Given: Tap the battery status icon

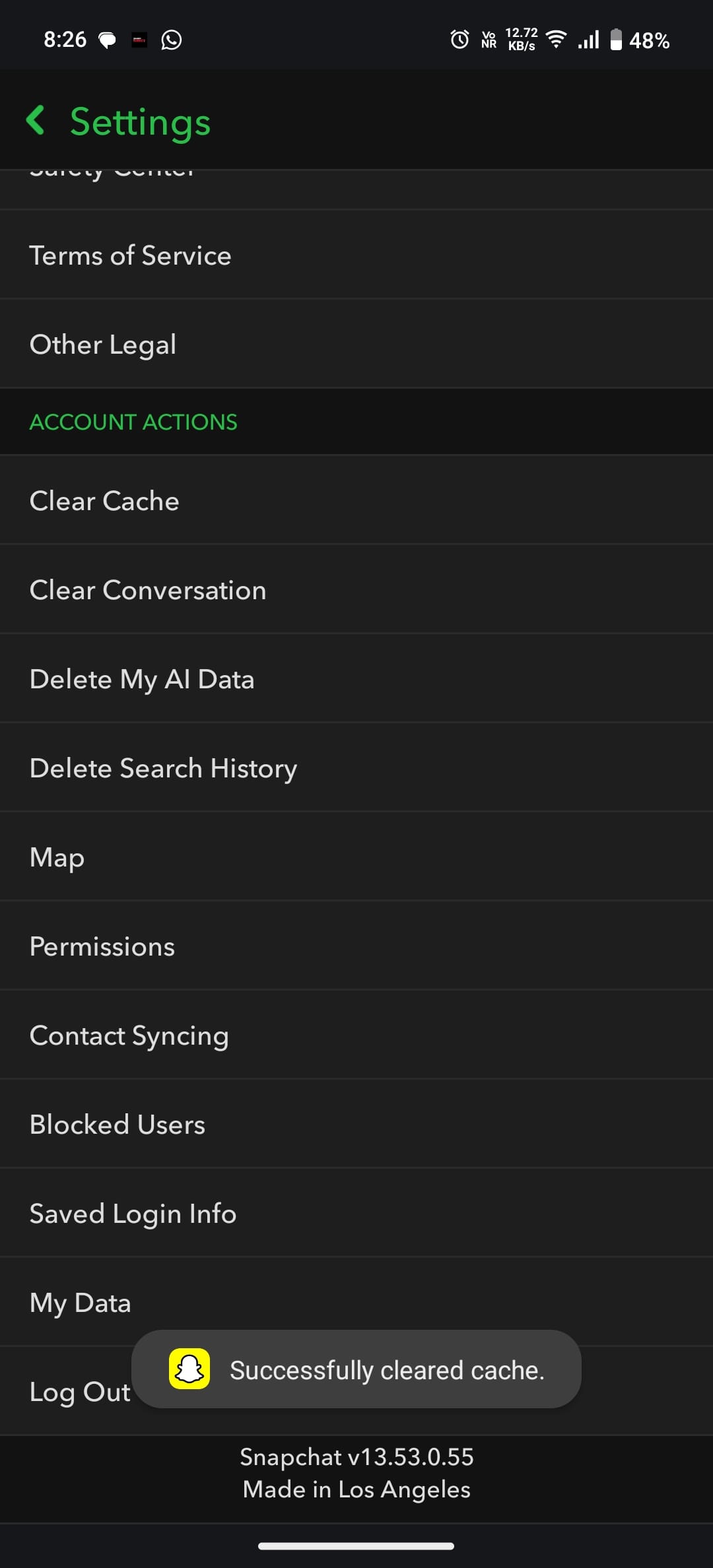Looking at the screenshot, I should tap(615, 40).
